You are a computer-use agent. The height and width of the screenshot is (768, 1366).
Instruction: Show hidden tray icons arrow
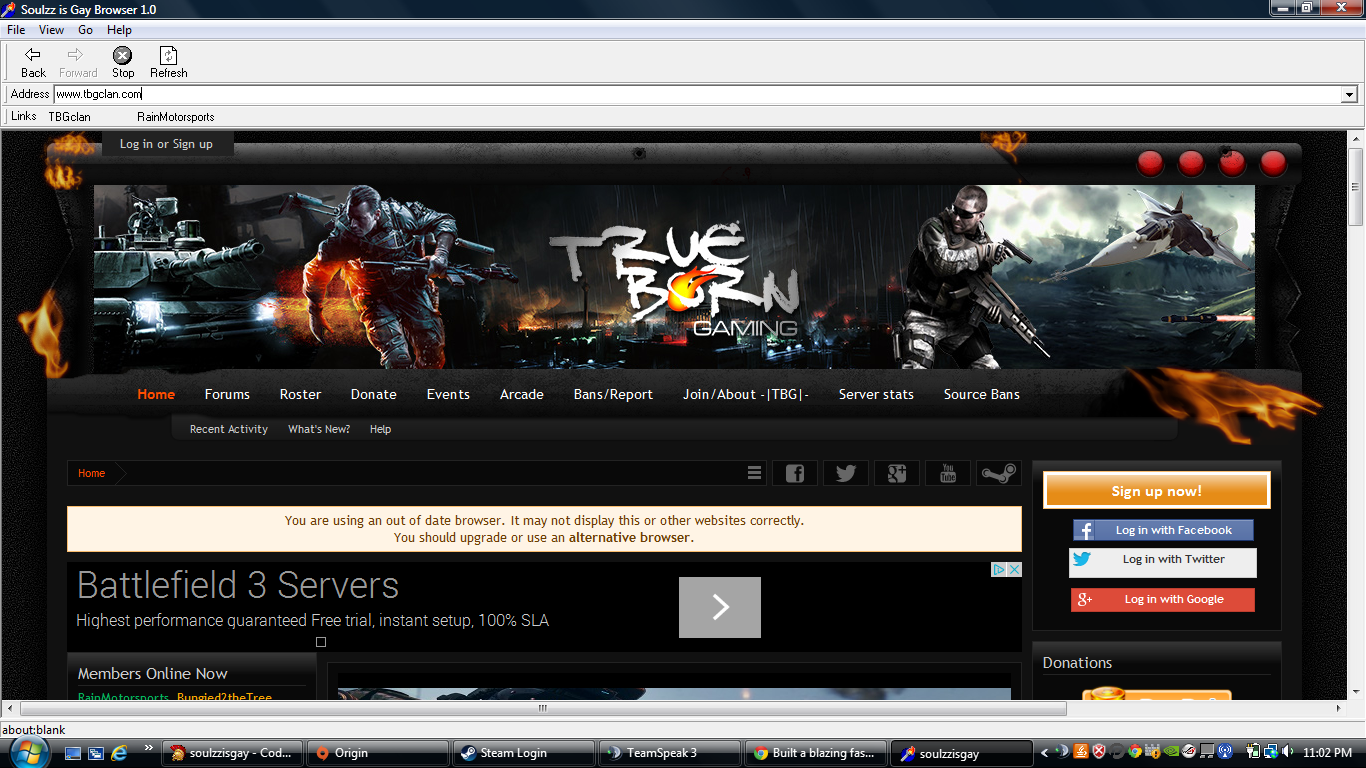[x=1045, y=752]
